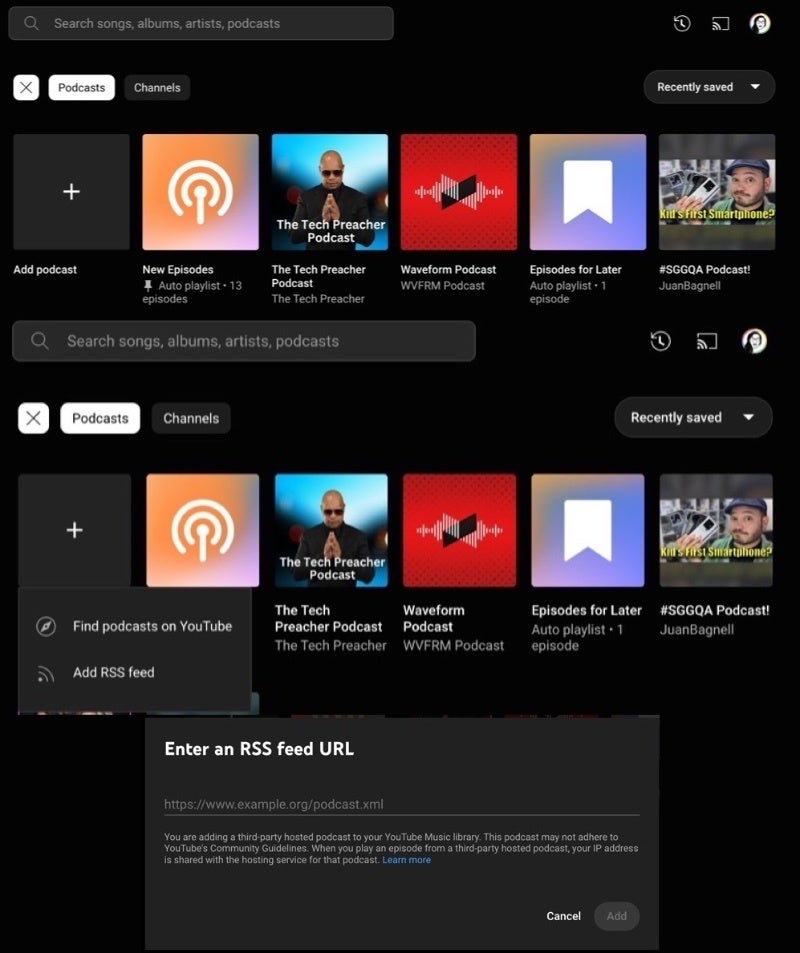Click search magnifier icon in top search bar
The height and width of the screenshot is (953, 800).
pyautogui.click(x=31, y=23)
